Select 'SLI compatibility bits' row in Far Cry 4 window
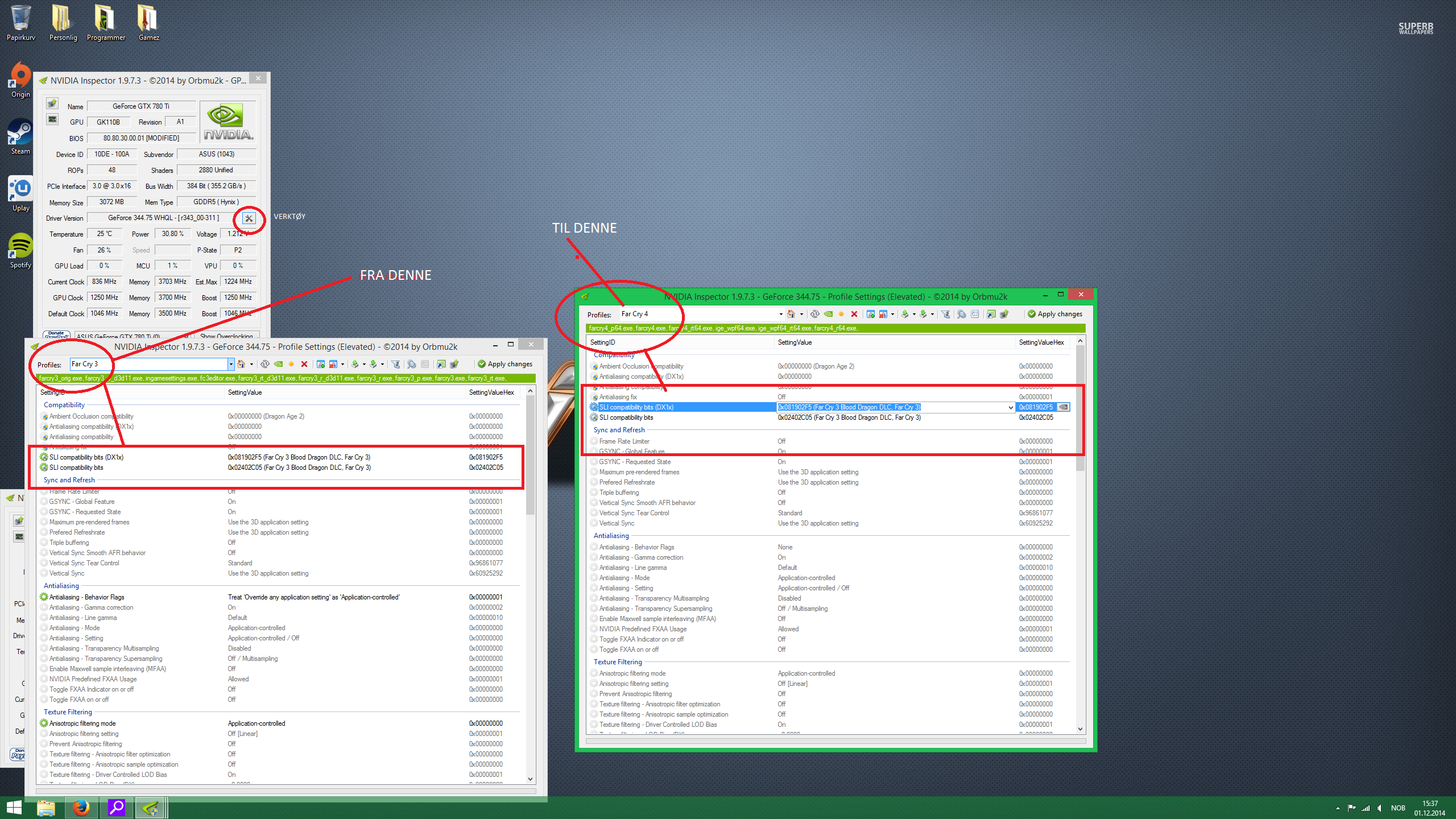This screenshot has height=819, width=1456. [x=829, y=417]
